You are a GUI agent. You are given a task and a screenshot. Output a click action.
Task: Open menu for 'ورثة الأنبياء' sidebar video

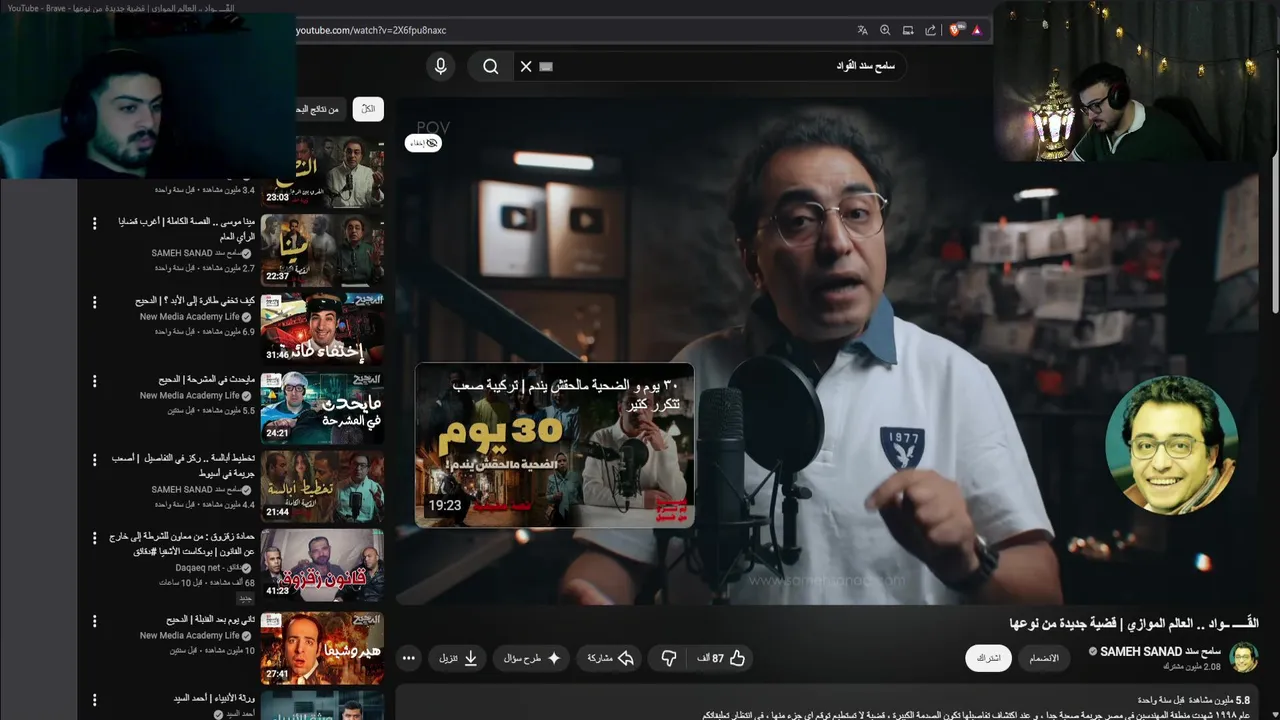95,699
